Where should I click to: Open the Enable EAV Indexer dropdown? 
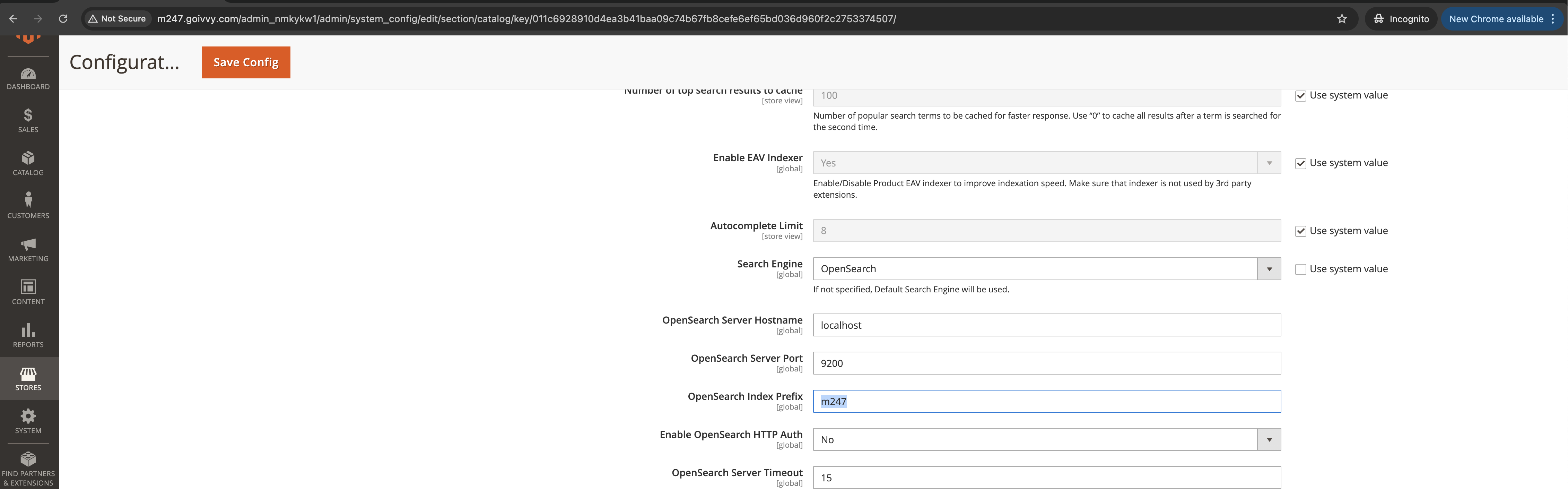(1269, 163)
